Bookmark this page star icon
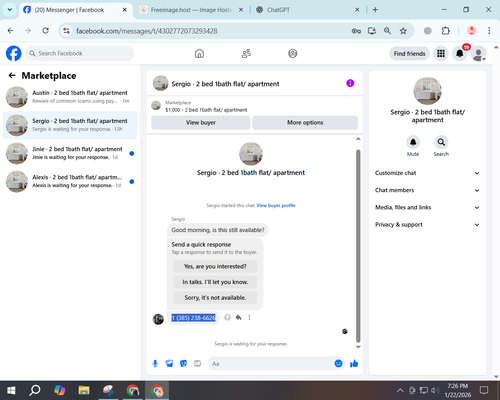Screen dimensions: 500x400 403,31
